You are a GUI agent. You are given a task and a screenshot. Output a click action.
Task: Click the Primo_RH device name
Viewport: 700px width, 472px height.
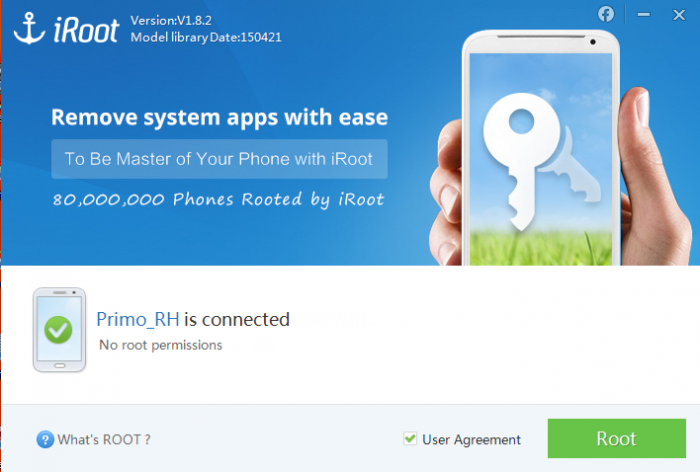tap(138, 320)
